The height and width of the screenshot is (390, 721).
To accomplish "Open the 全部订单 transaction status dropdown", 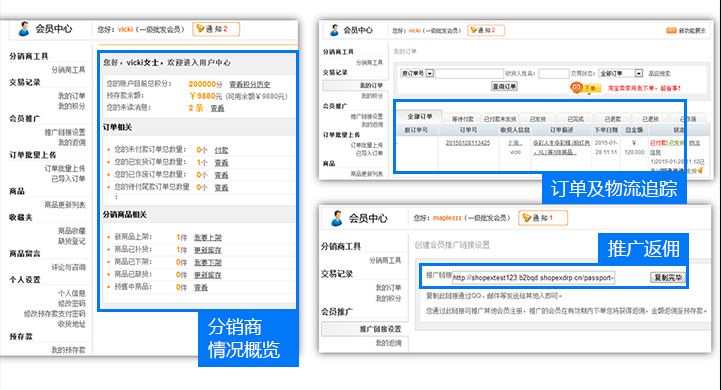I will coord(620,73).
